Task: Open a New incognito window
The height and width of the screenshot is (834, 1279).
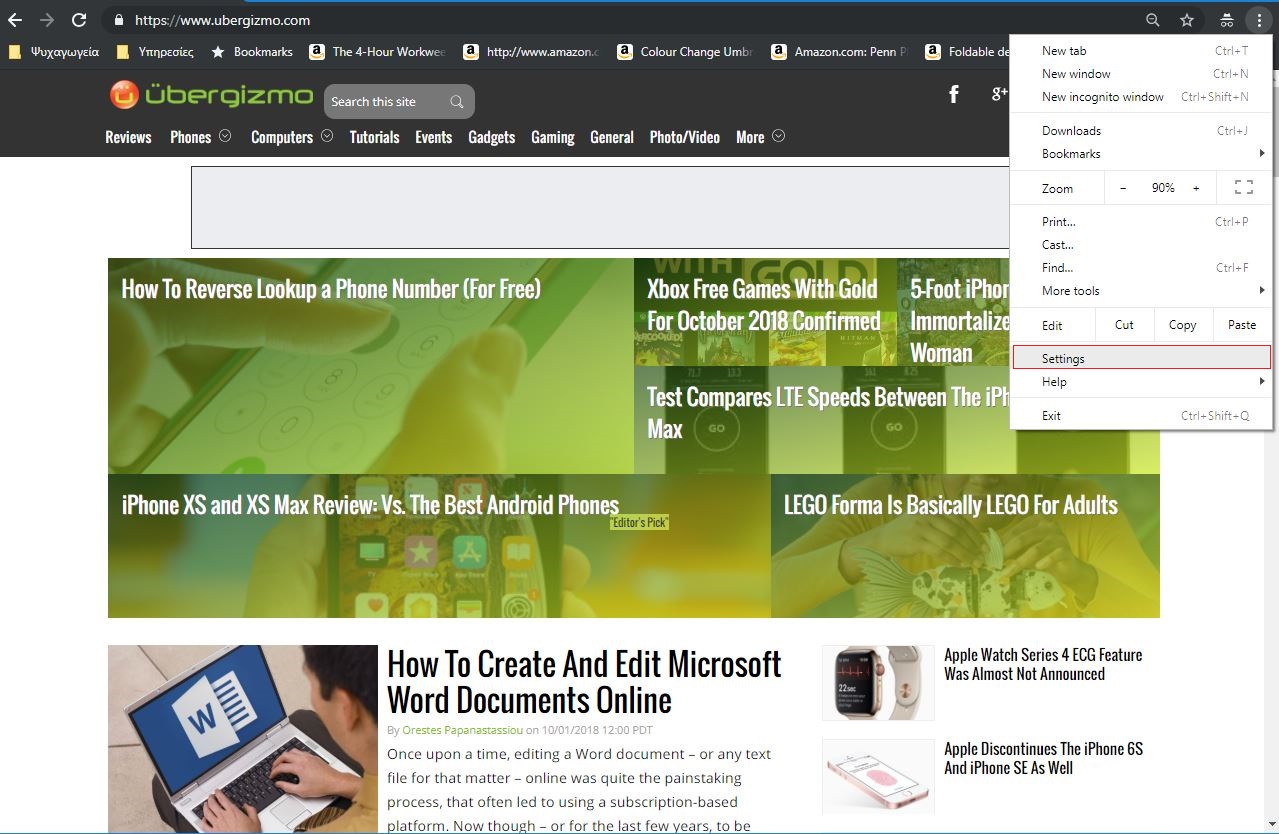Action: pos(1141,97)
